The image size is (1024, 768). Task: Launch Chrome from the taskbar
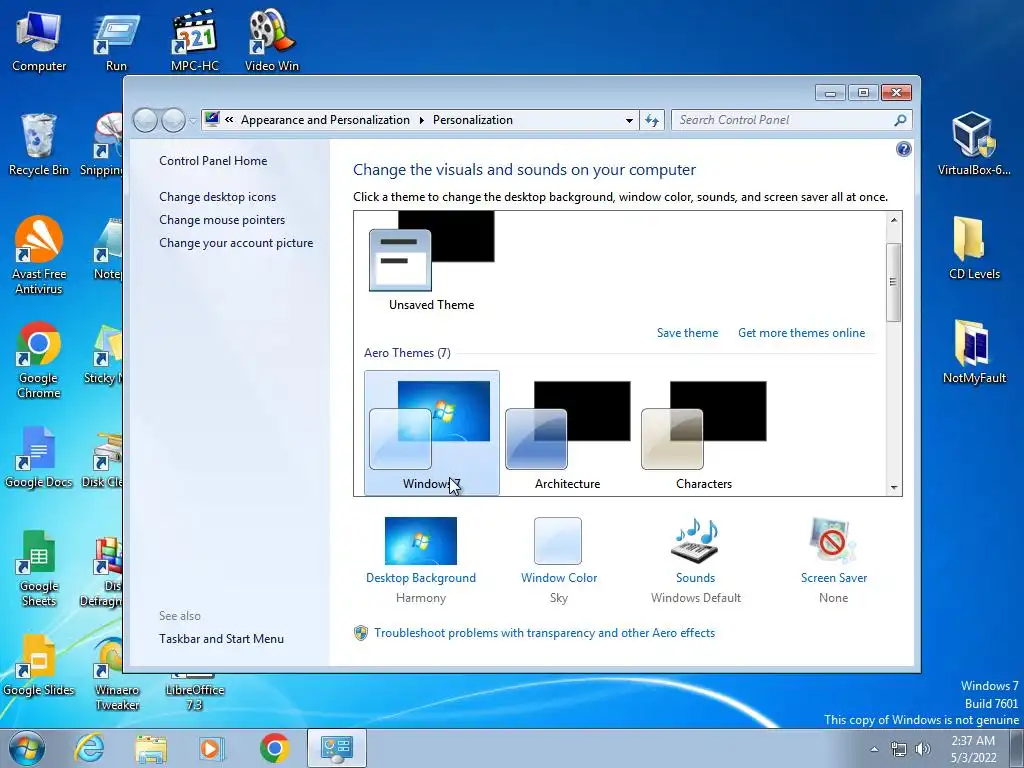point(274,748)
